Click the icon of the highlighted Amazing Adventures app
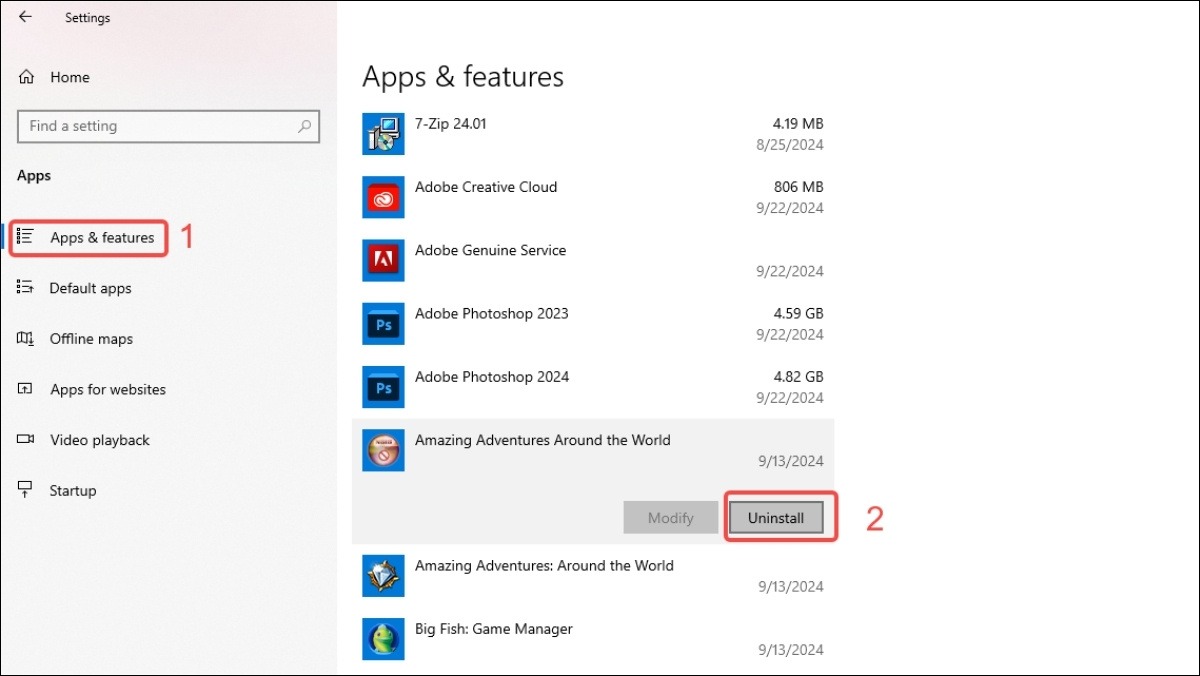Viewport: 1200px width, 676px height. click(x=383, y=450)
